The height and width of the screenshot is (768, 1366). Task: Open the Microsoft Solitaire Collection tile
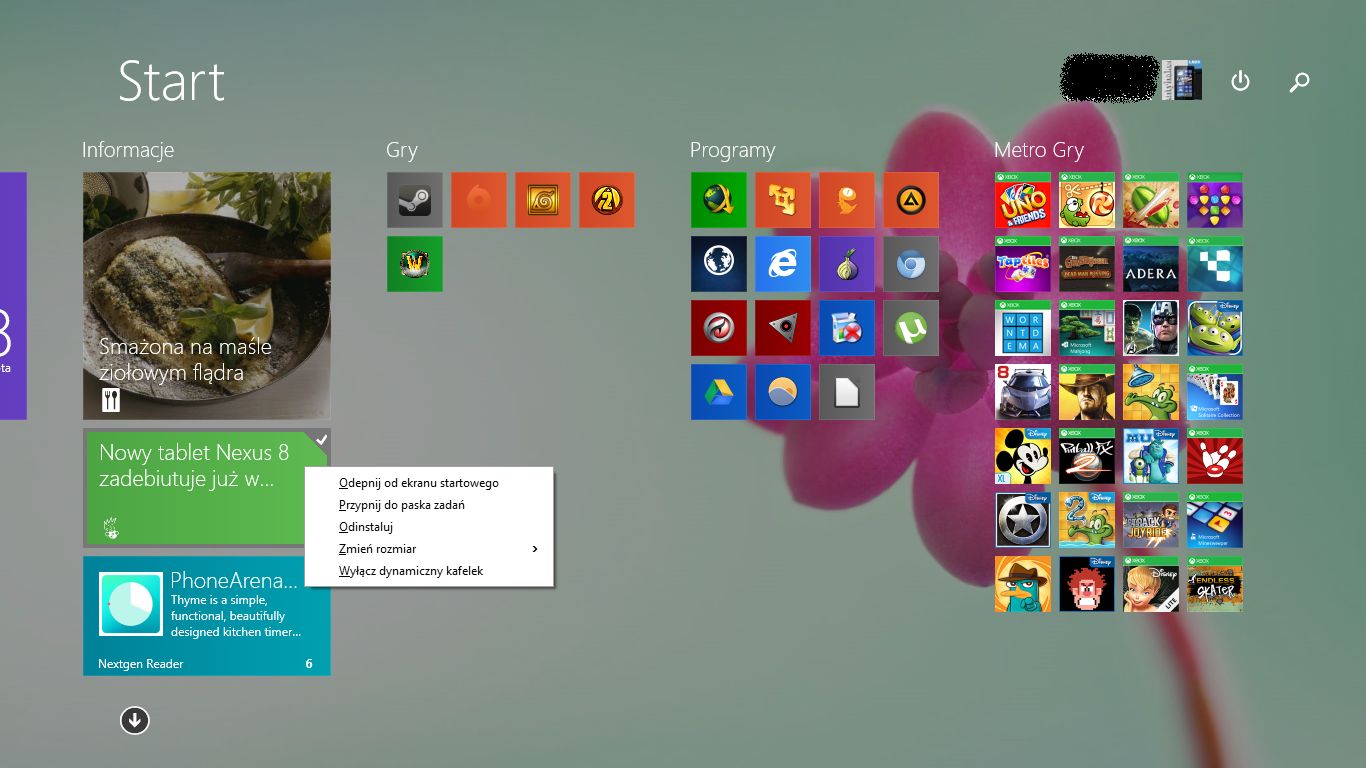point(1215,392)
